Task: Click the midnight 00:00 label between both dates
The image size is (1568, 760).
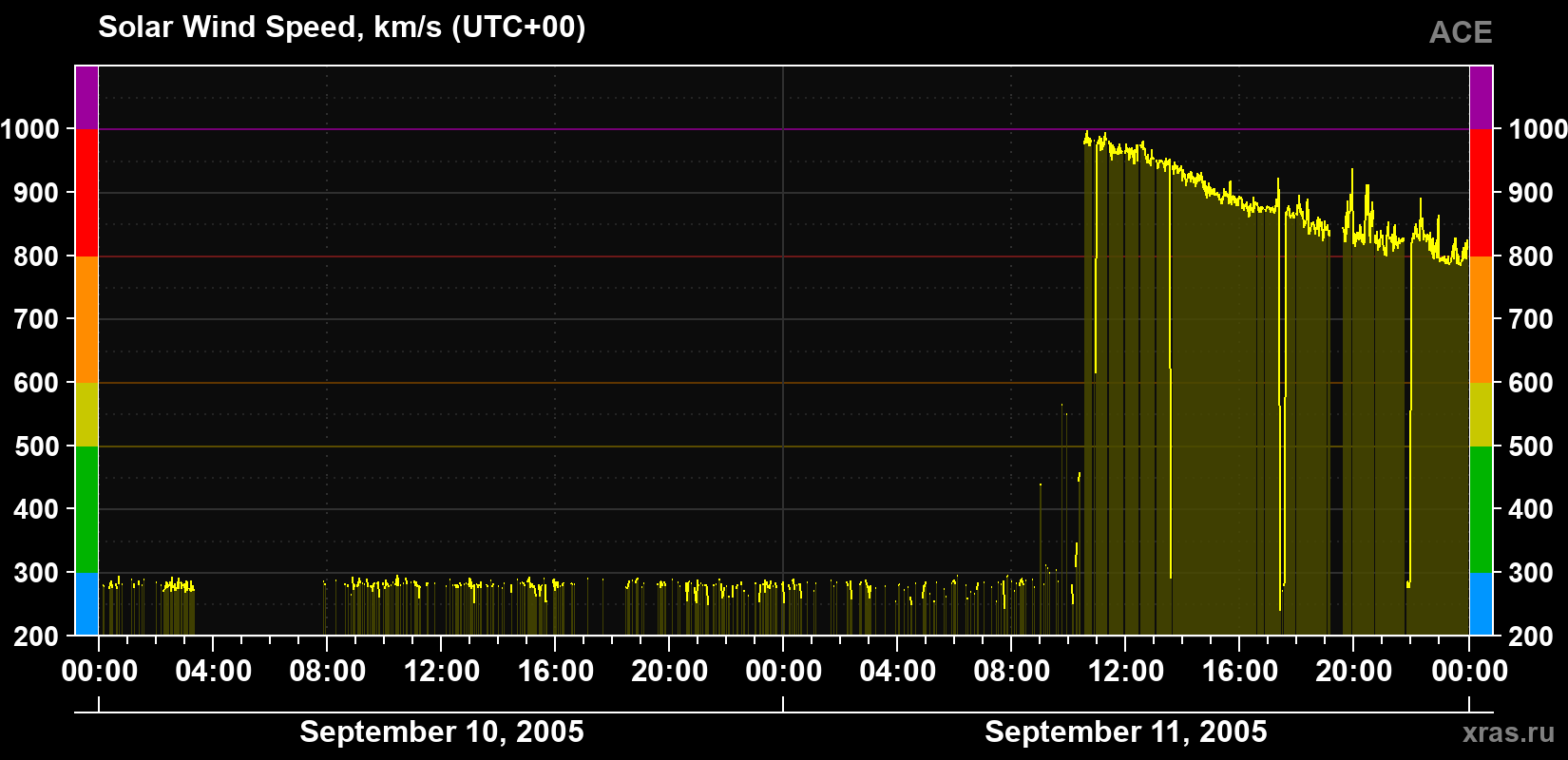Action: click(x=784, y=672)
